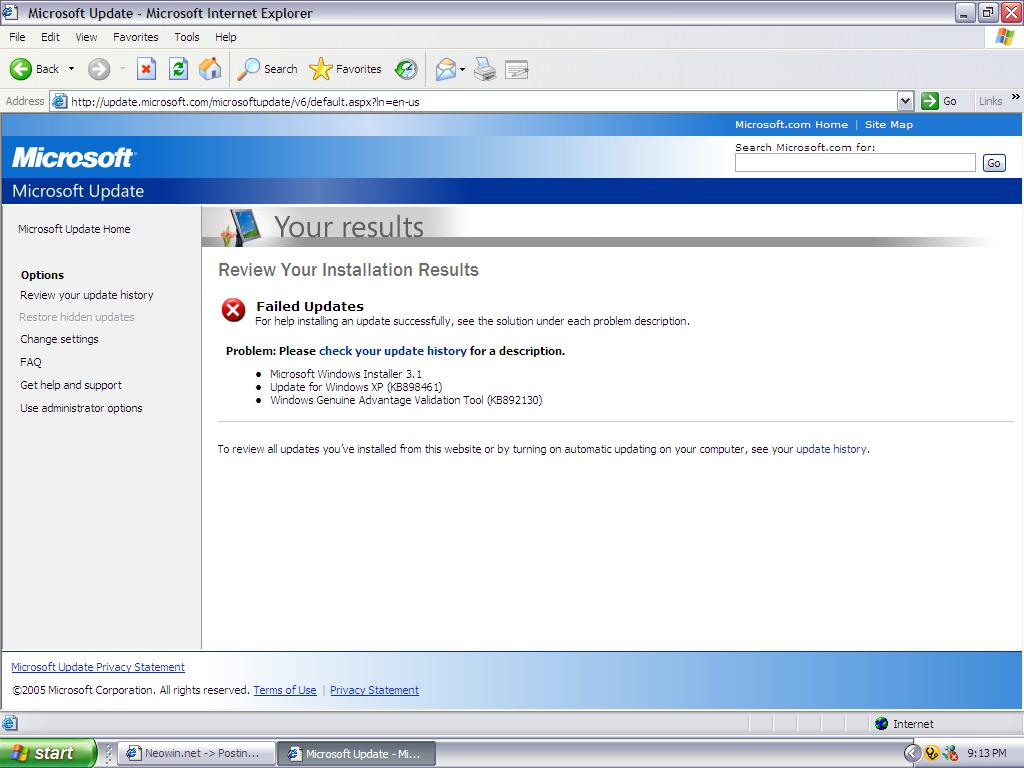Open Change settings option
This screenshot has height=768, width=1024.
click(59, 339)
